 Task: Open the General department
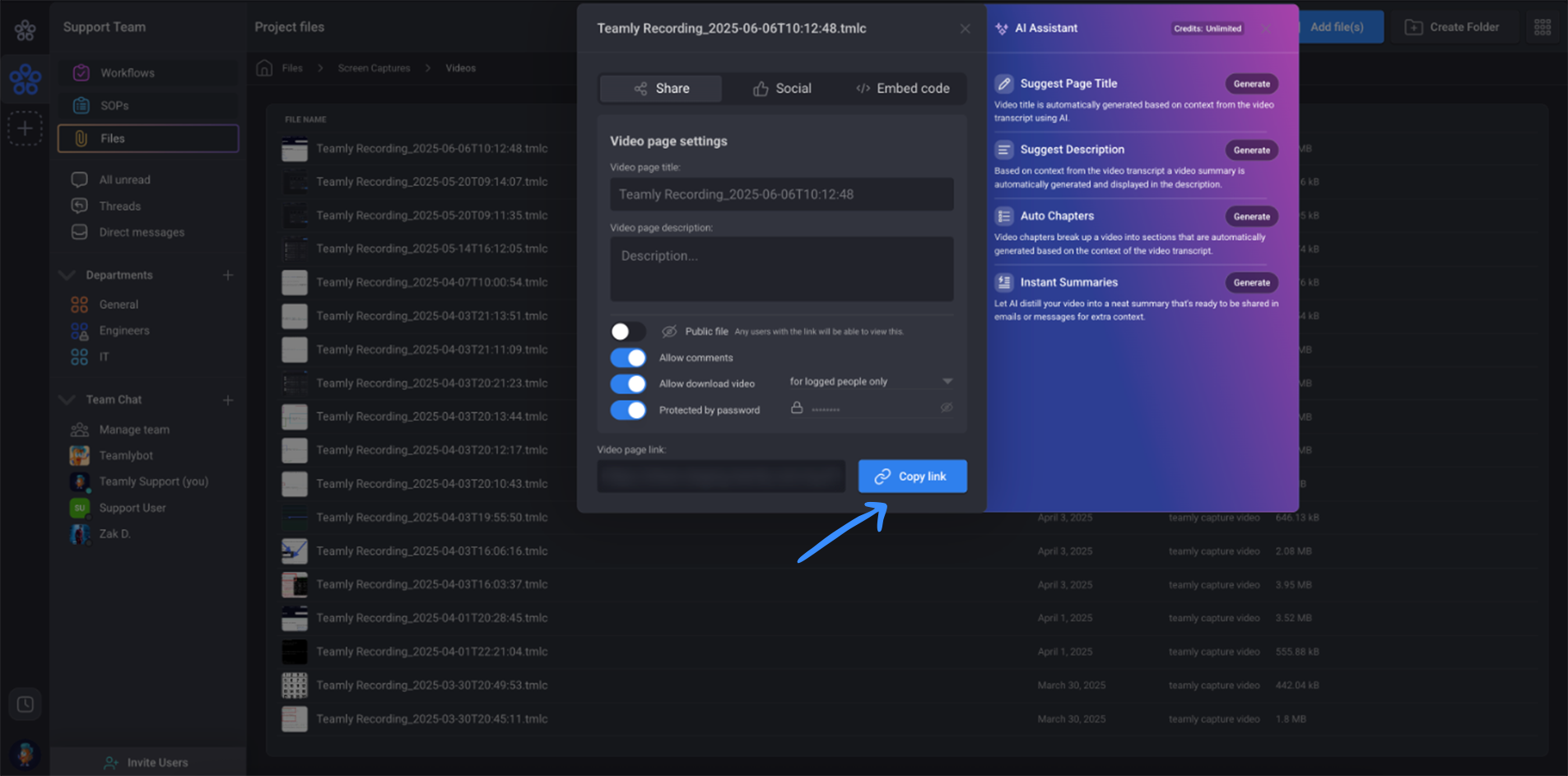tap(119, 304)
